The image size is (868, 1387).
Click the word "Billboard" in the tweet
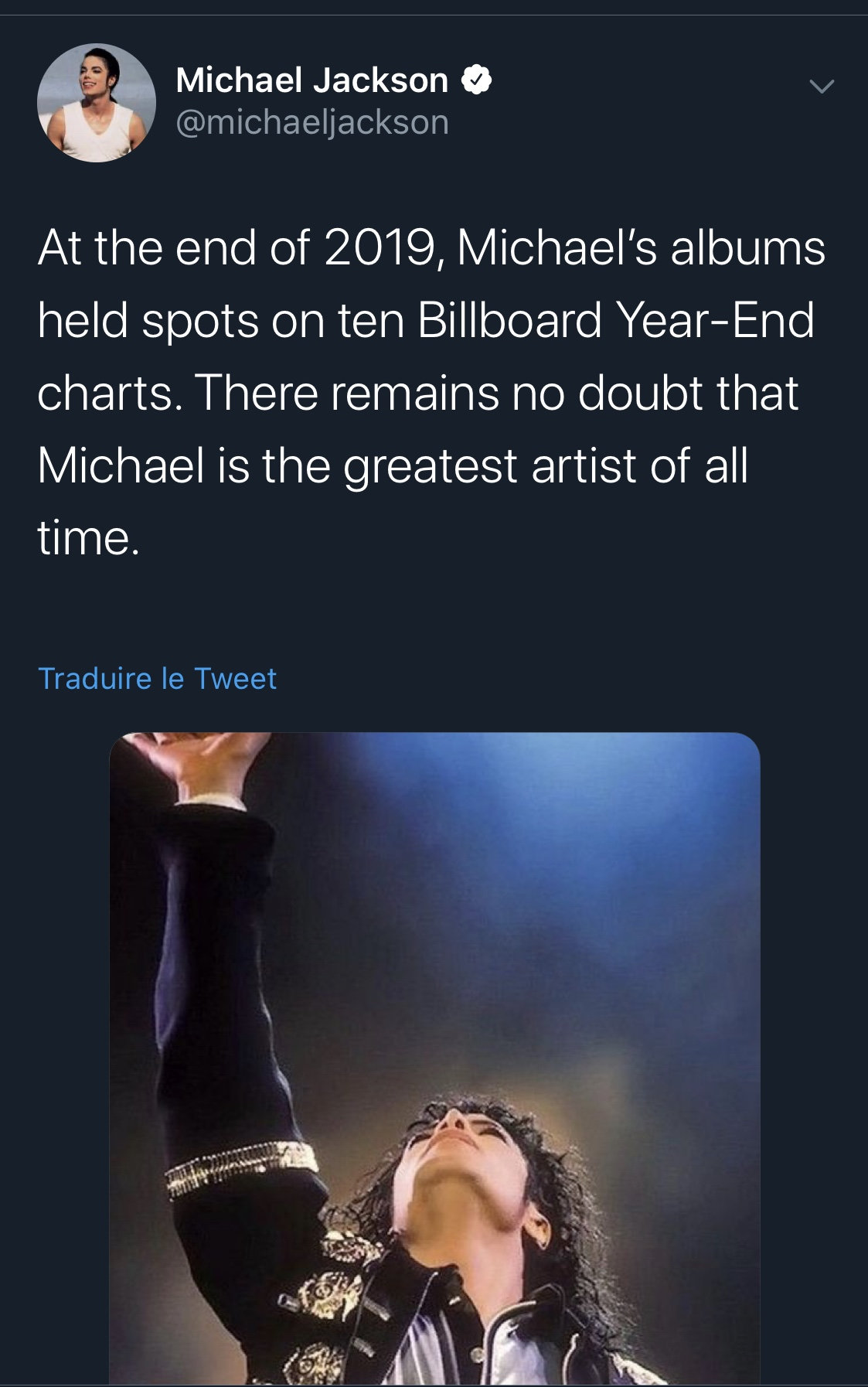pyautogui.click(x=509, y=320)
